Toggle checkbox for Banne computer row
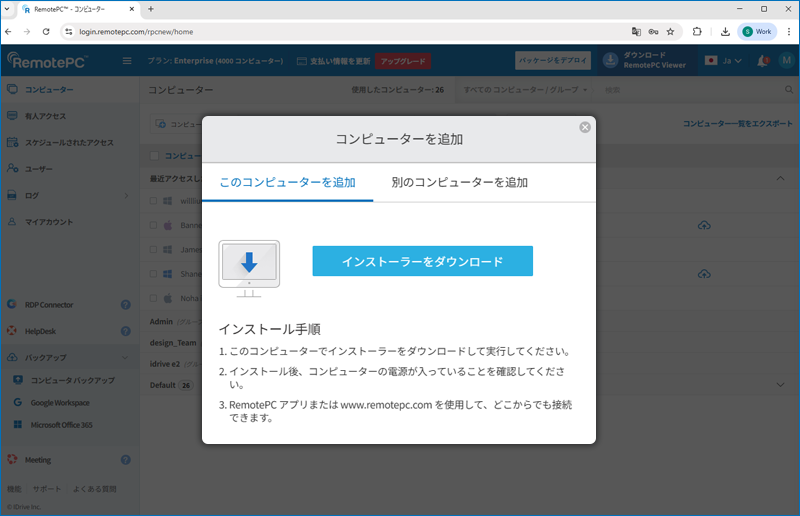800x516 pixels. pyautogui.click(x=153, y=225)
